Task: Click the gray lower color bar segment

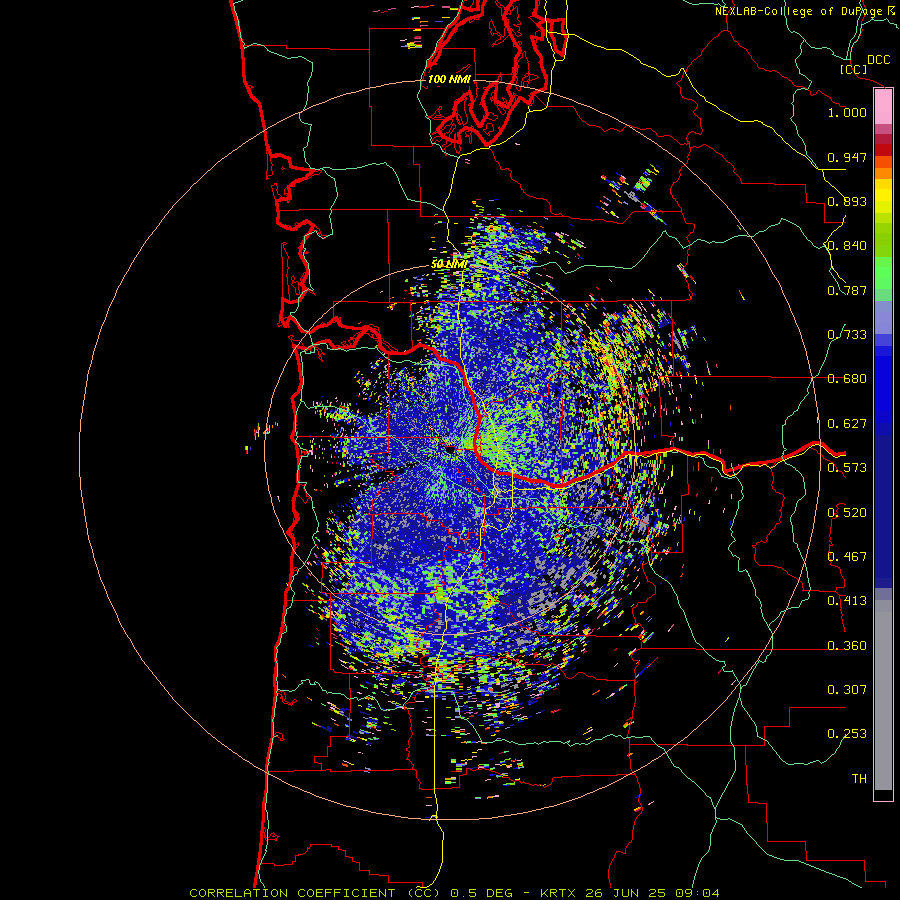Action: pyautogui.click(x=883, y=695)
